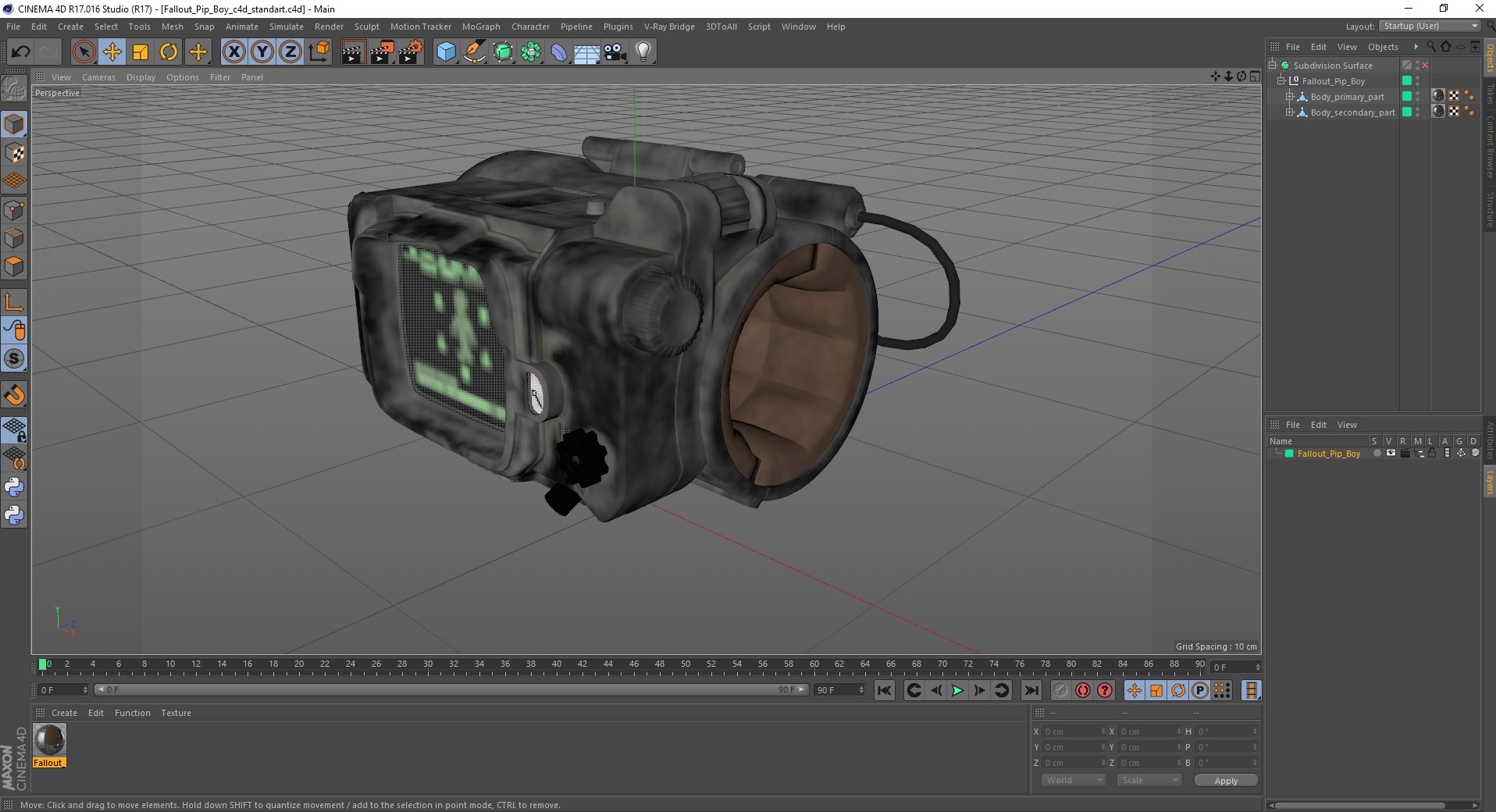Open Edit Render Settings
The height and width of the screenshot is (812, 1496).
(x=411, y=52)
